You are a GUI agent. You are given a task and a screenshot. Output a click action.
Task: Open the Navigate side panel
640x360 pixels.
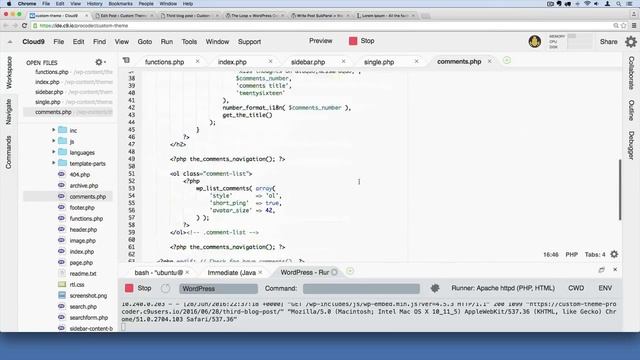pos(9,111)
